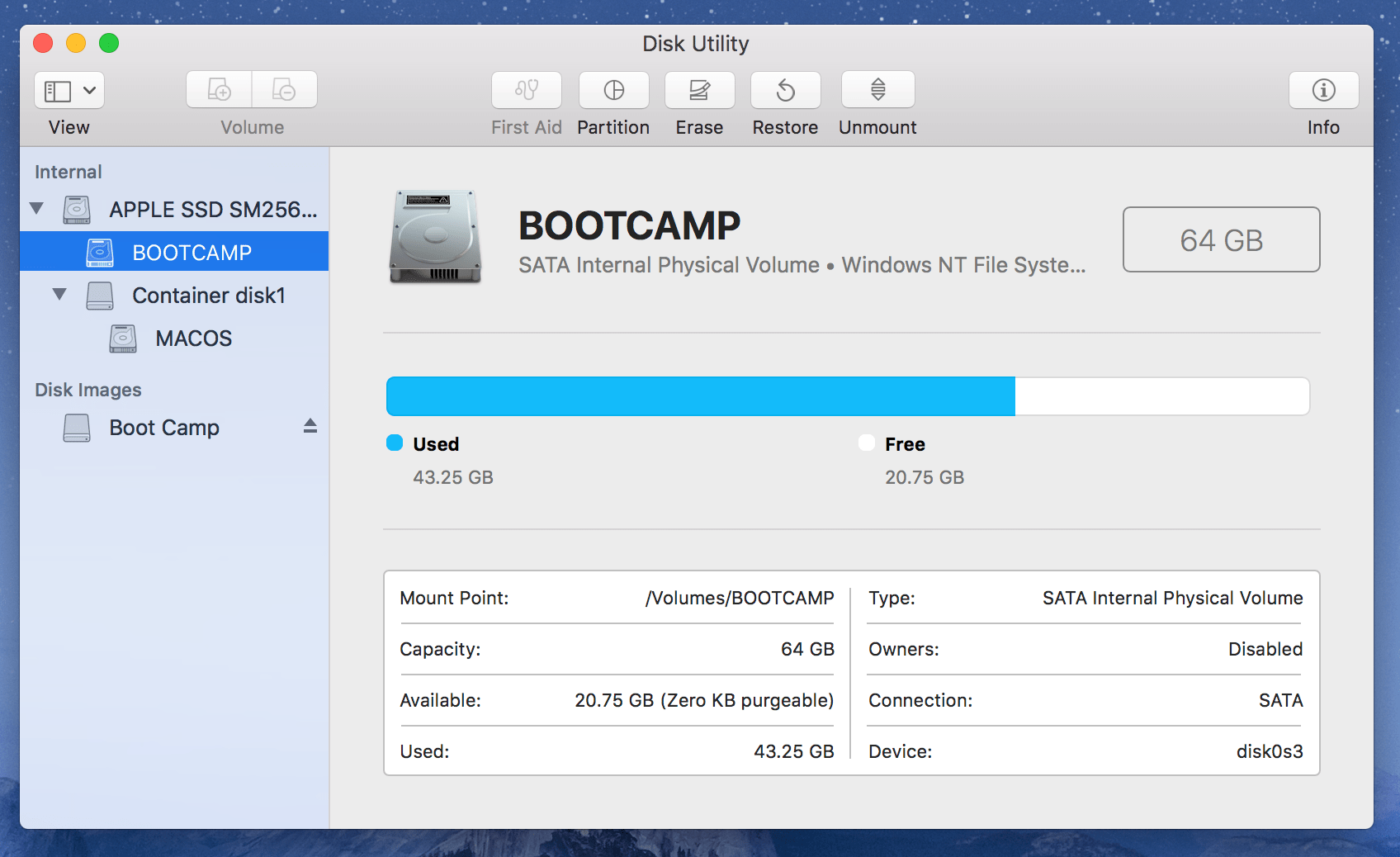Click the View toolbar label

pyautogui.click(x=69, y=127)
